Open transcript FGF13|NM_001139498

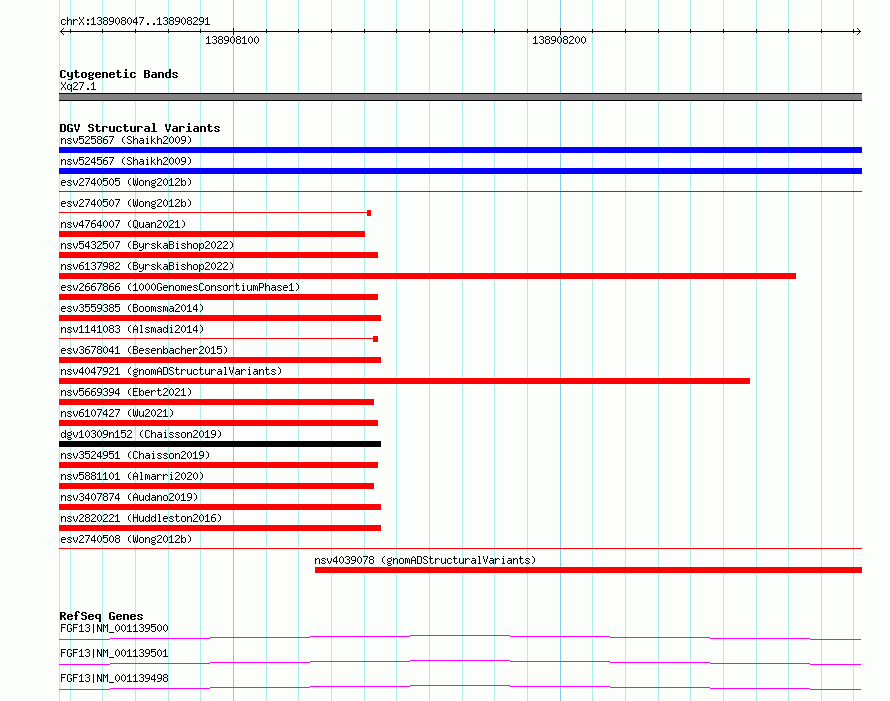(x=114, y=678)
